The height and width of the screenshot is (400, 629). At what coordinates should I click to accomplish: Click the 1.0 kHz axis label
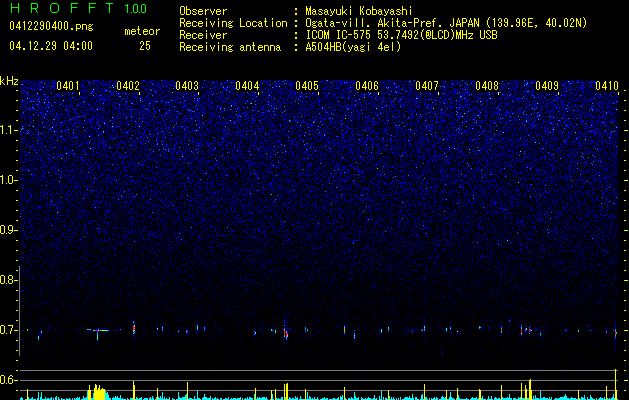pyautogui.click(x=8, y=180)
